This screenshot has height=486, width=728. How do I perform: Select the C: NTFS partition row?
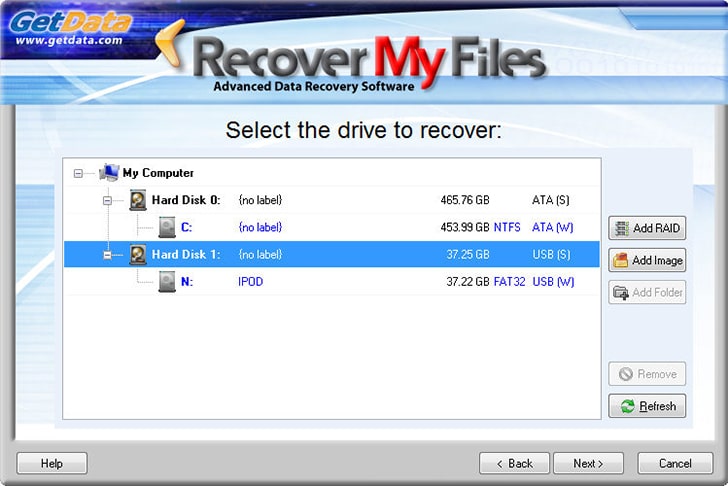[x=332, y=227]
